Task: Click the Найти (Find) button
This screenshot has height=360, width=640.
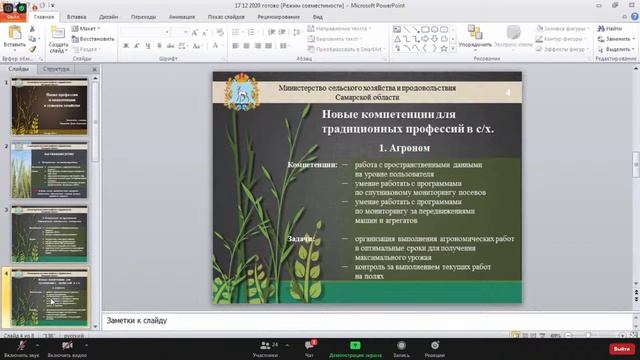Action: 610,29
